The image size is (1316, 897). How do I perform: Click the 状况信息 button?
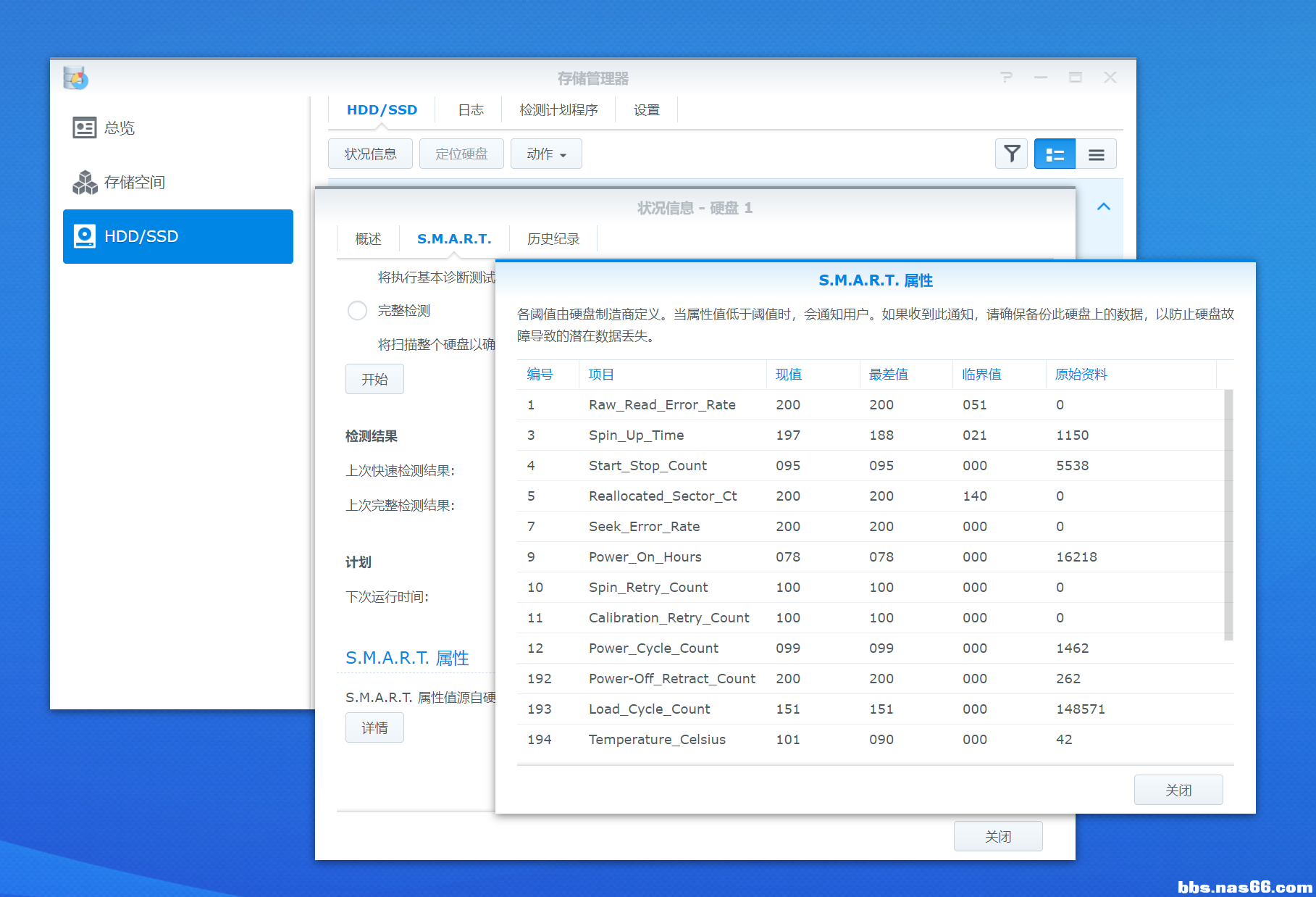[x=370, y=154]
